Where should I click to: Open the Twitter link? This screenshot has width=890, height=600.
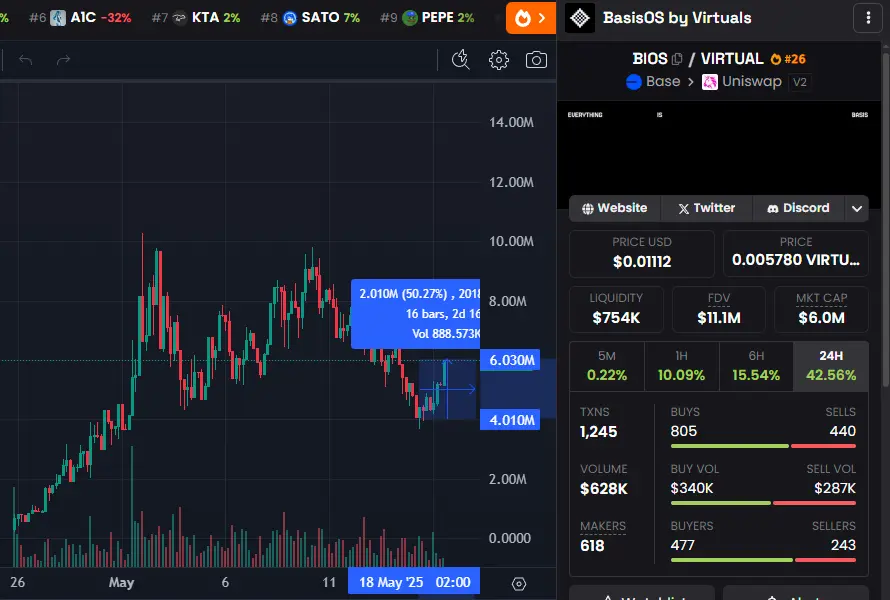(707, 208)
